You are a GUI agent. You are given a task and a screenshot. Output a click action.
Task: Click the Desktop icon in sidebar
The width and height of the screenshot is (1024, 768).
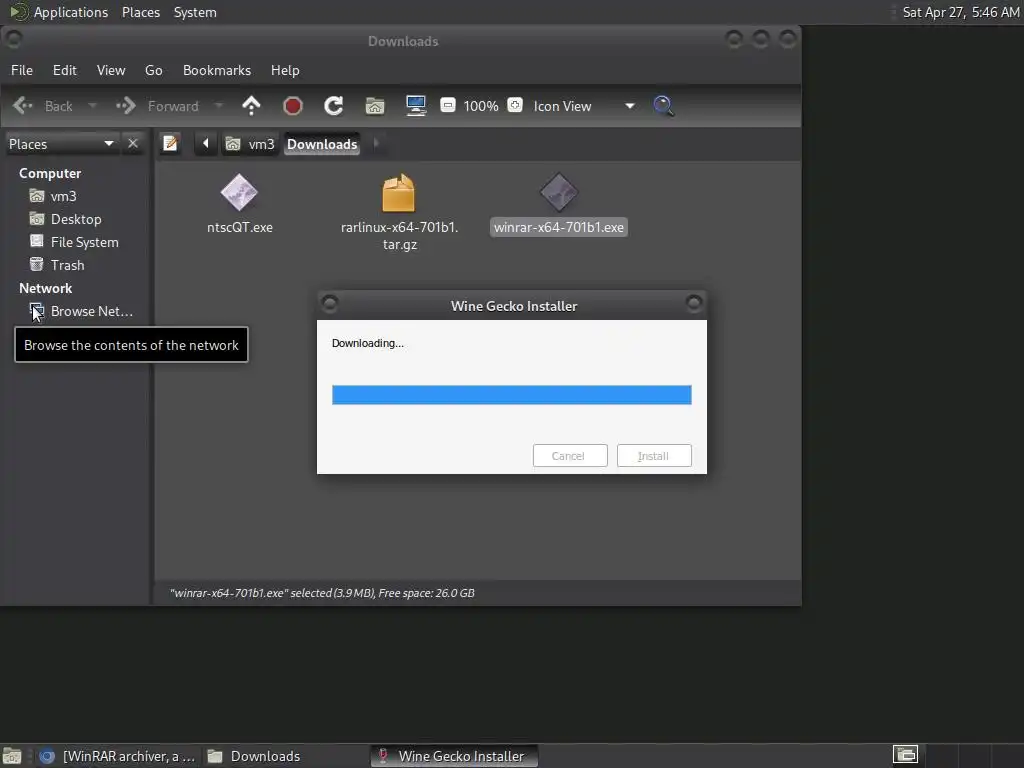click(x=37, y=219)
